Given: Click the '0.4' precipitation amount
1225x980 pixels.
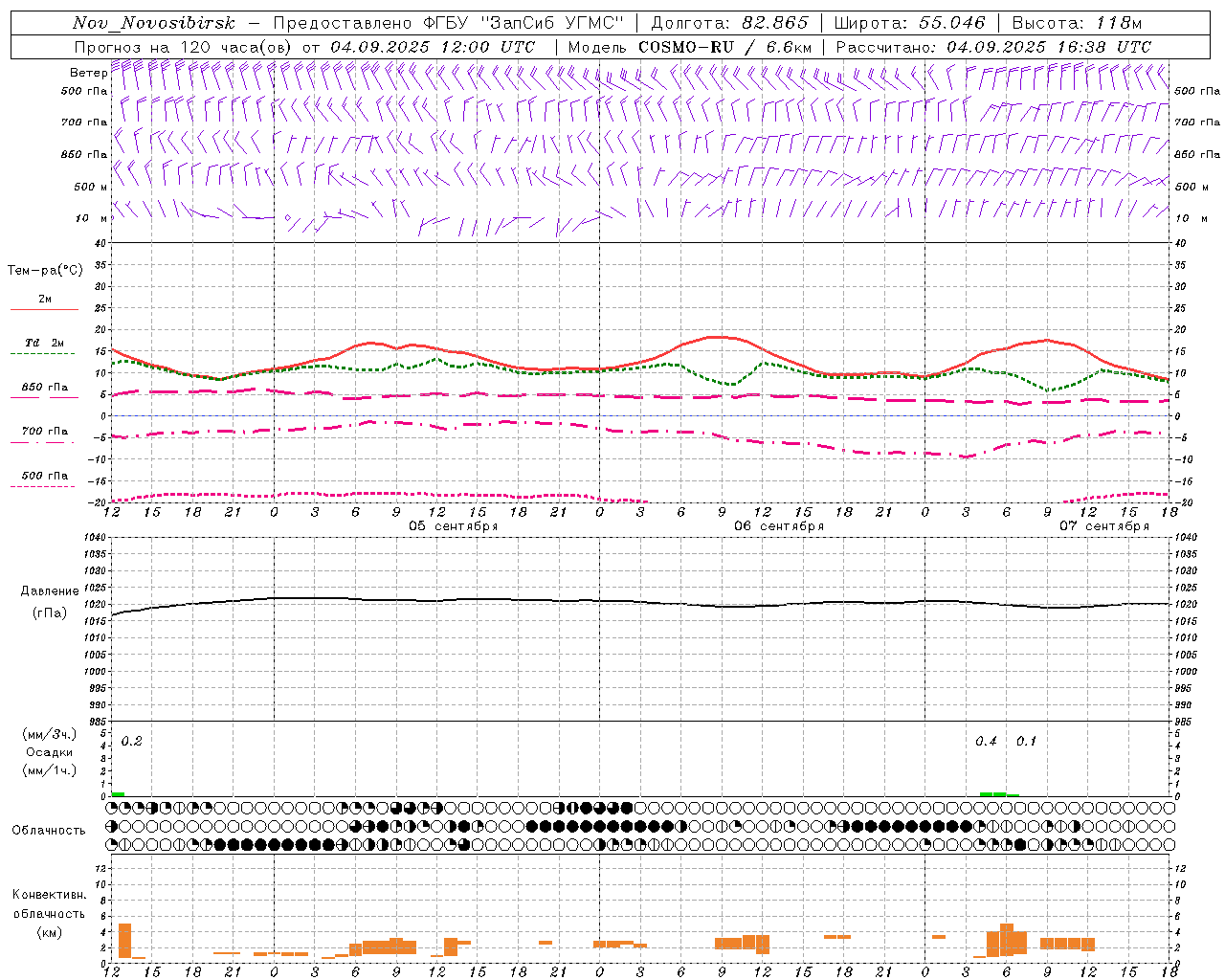Looking at the screenshot, I should 986,742.
